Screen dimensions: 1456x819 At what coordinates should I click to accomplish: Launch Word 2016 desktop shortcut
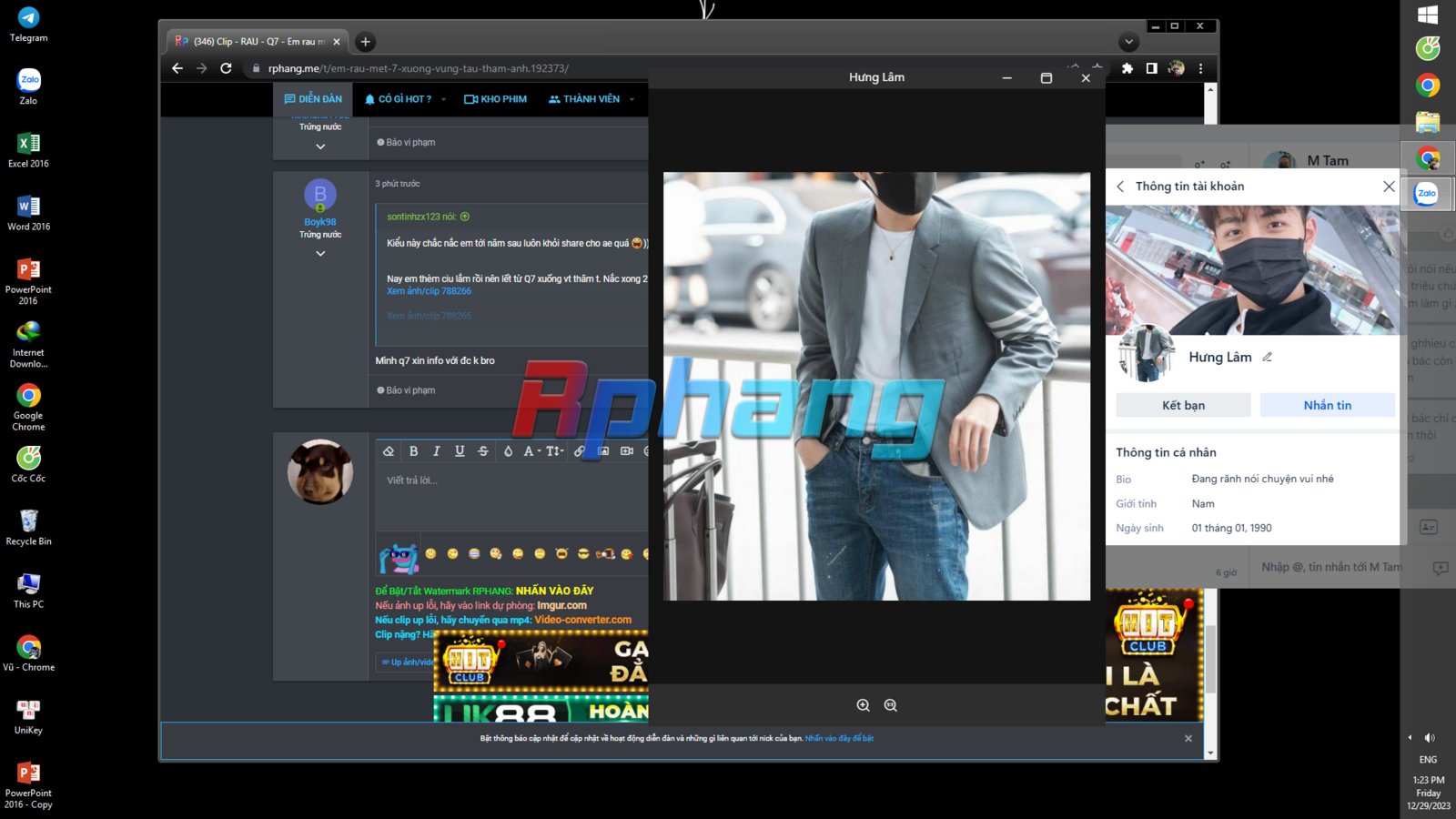[28, 213]
